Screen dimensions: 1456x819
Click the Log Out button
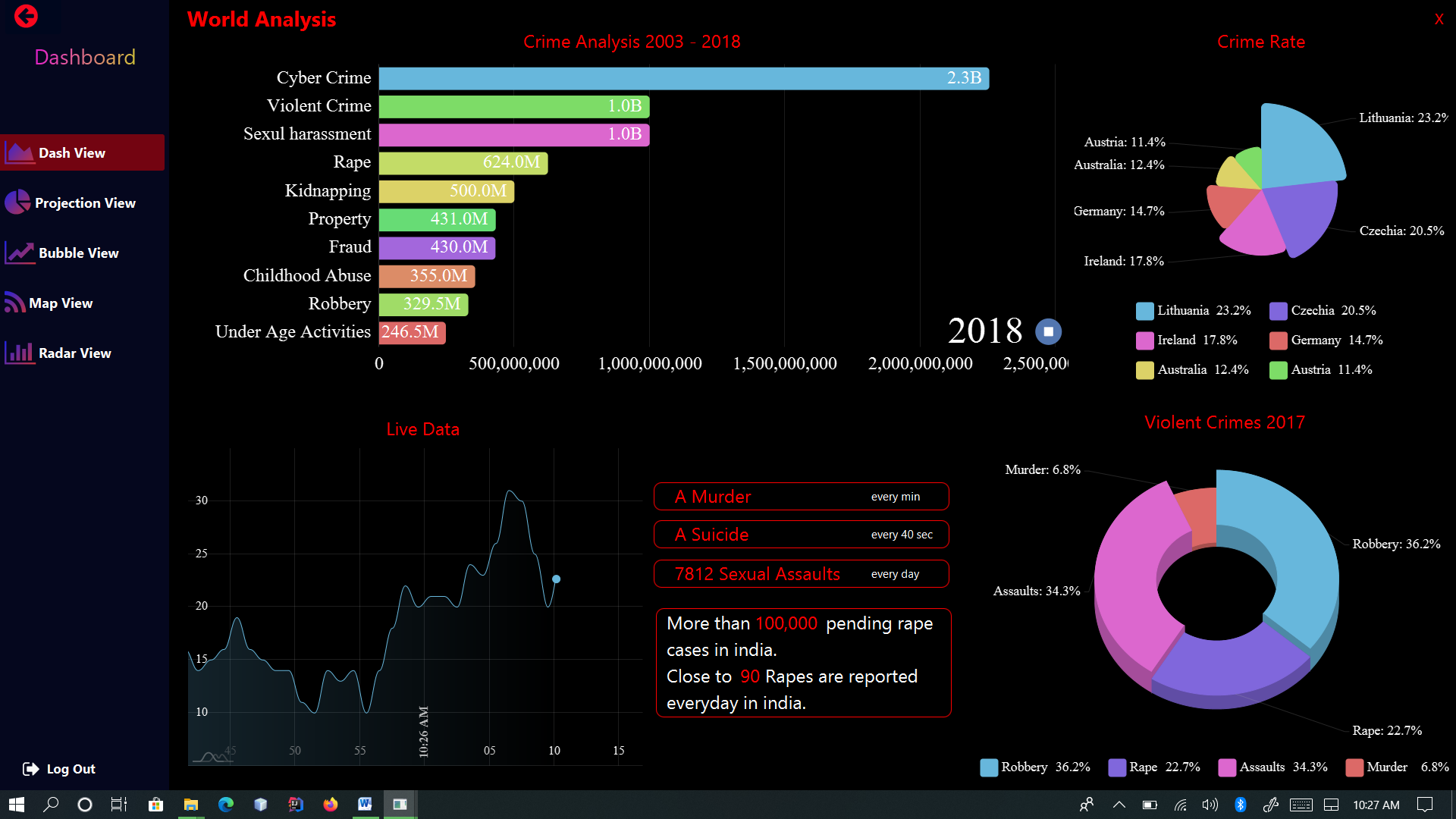pos(60,769)
